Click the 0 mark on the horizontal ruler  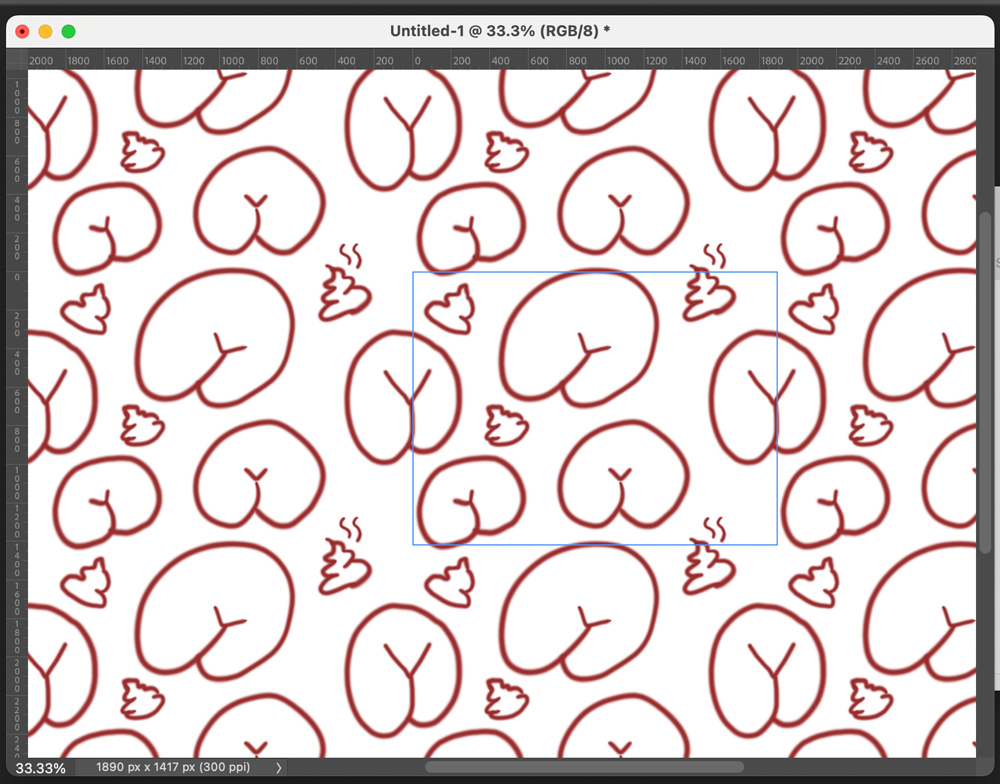coord(417,61)
